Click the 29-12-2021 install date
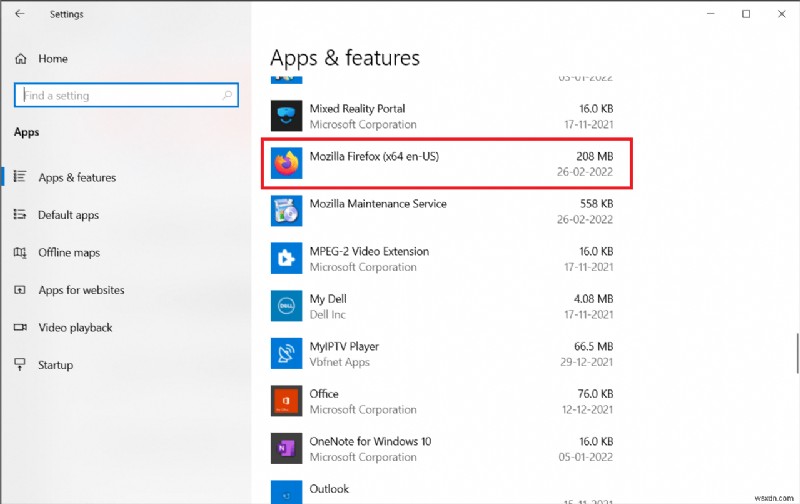 586,362
